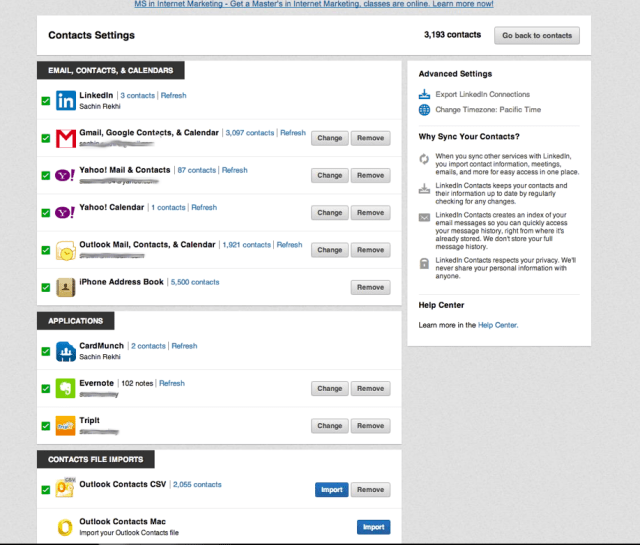Screen dimensions: 640x545
Task: Click Change for the Gmail account
Action: coord(329,138)
